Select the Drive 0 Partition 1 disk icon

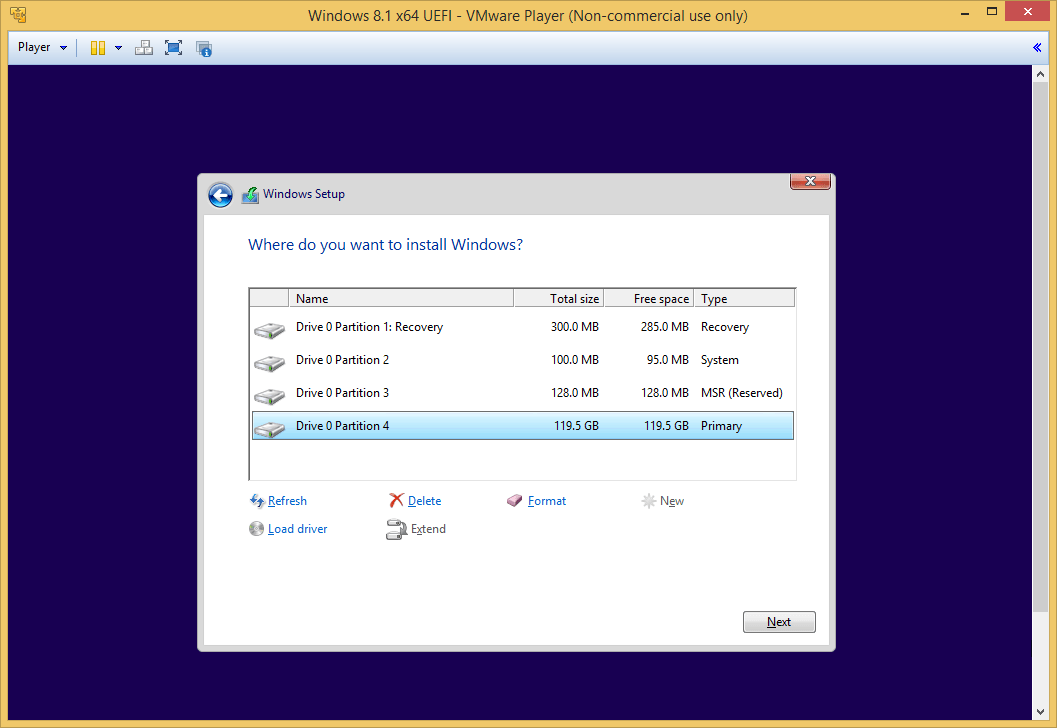click(268, 327)
